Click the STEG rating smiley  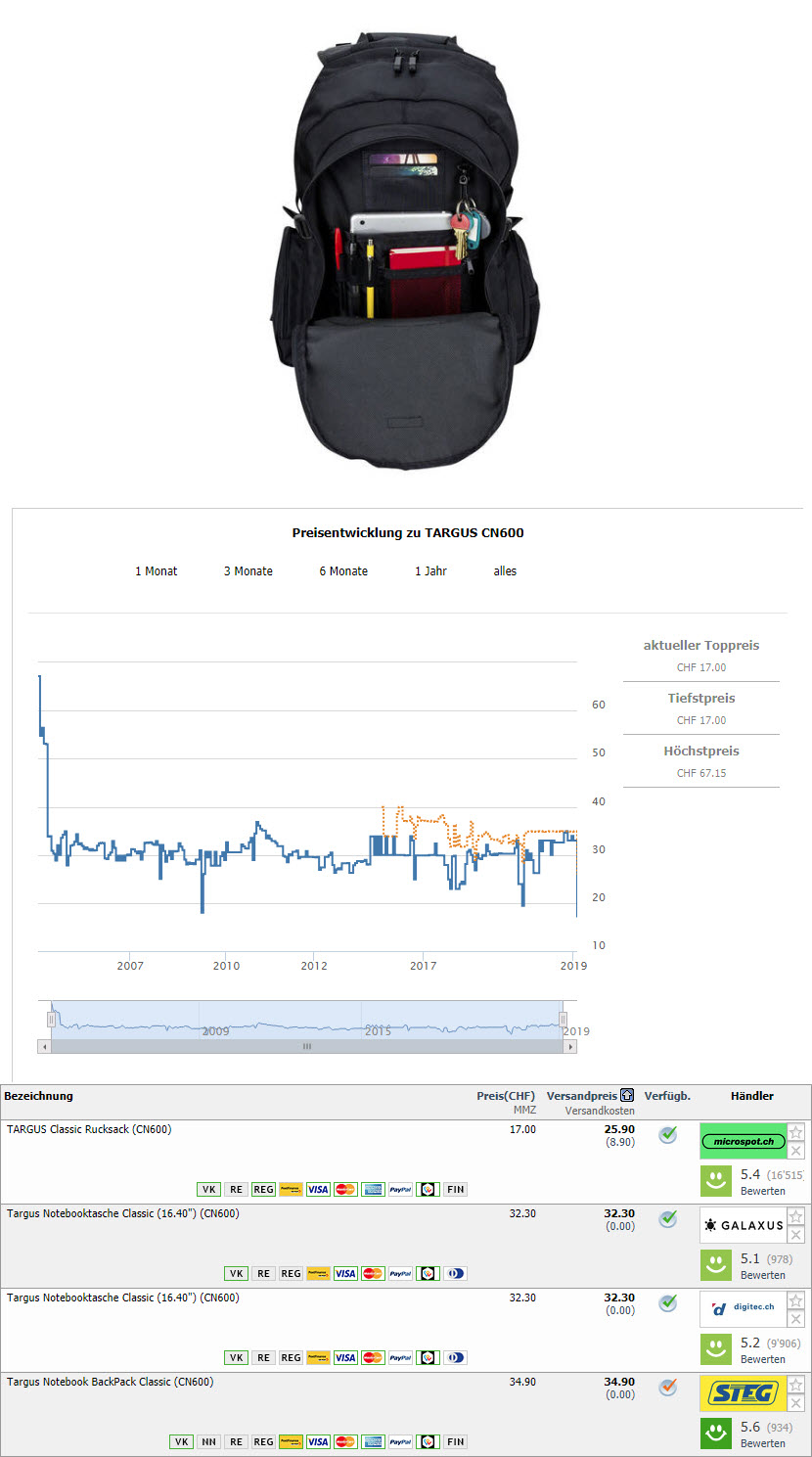(x=716, y=1434)
